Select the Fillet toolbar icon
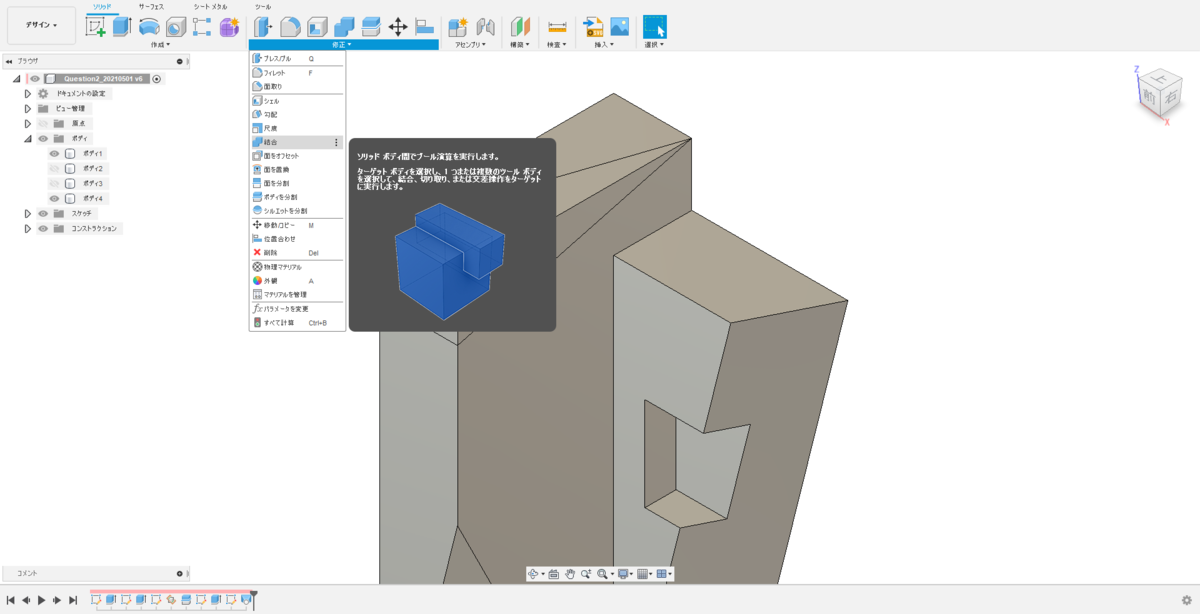Screen dimensions: 1200x614 [290, 27]
